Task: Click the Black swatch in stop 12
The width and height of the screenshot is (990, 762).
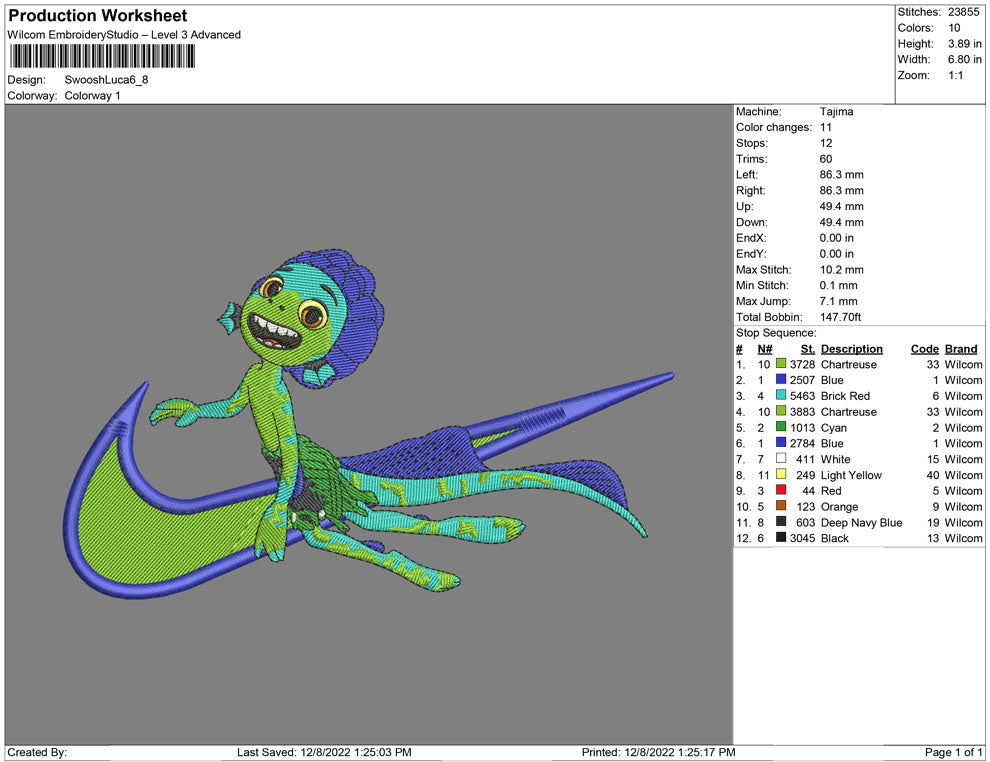Action: click(x=781, y=538)
